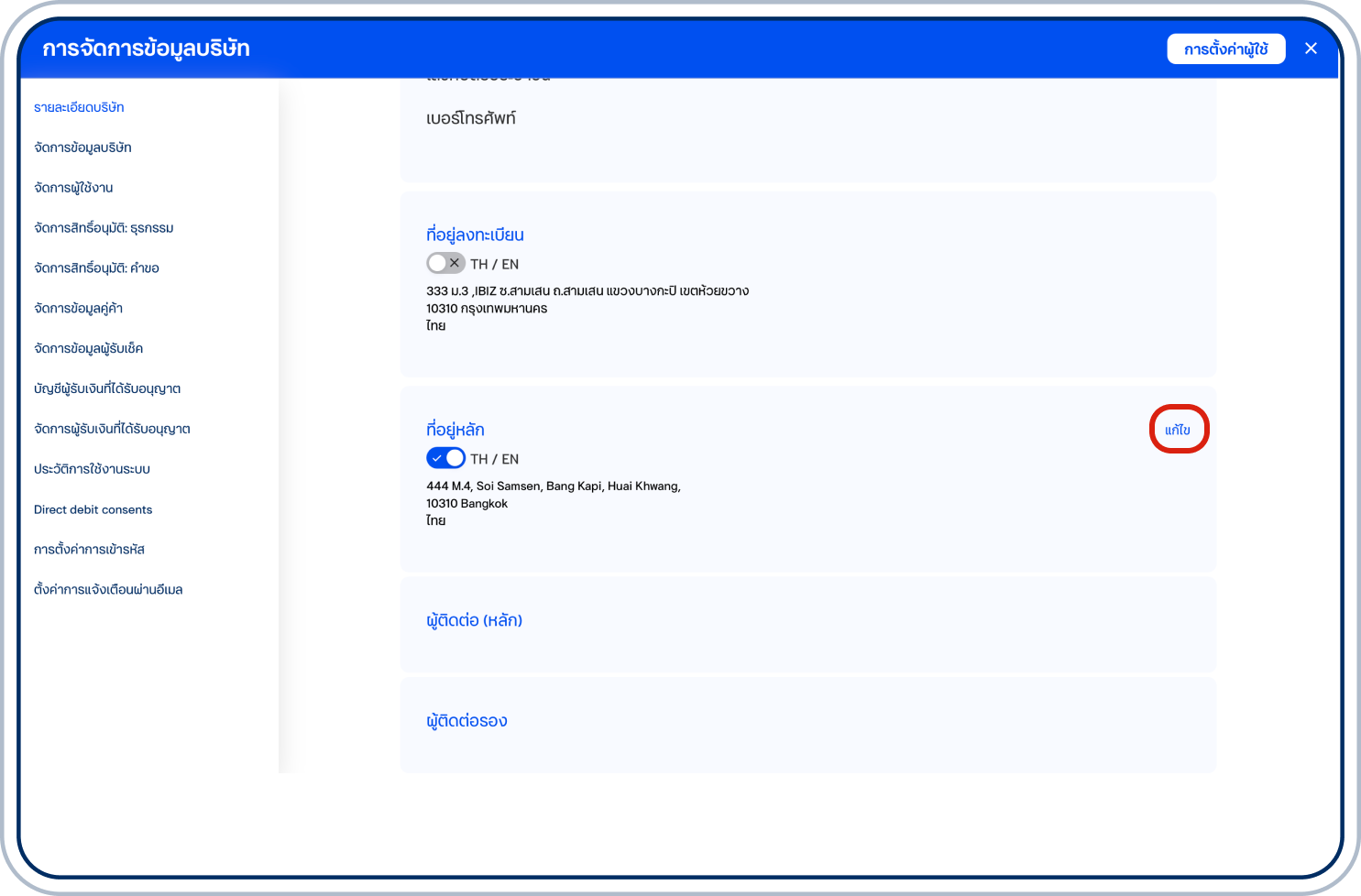Select จัดการสิทธิ์อนุมัติ: คำขอ menu item
This screenshot has width=1361, height=896.
tap(96, 268)
